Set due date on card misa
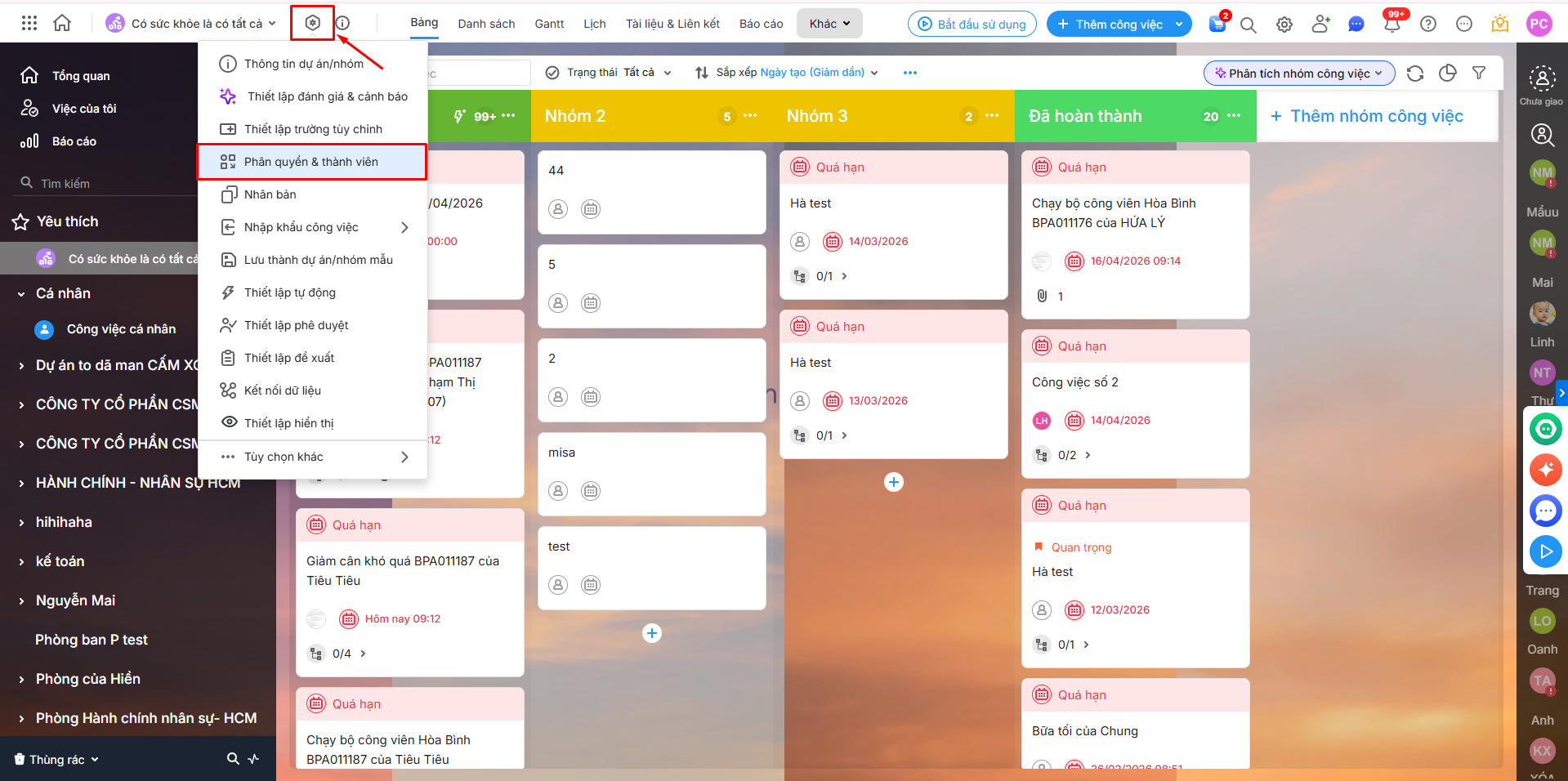Image resolution: width=1568 pixels, height=781 pixels. (591, 491)
